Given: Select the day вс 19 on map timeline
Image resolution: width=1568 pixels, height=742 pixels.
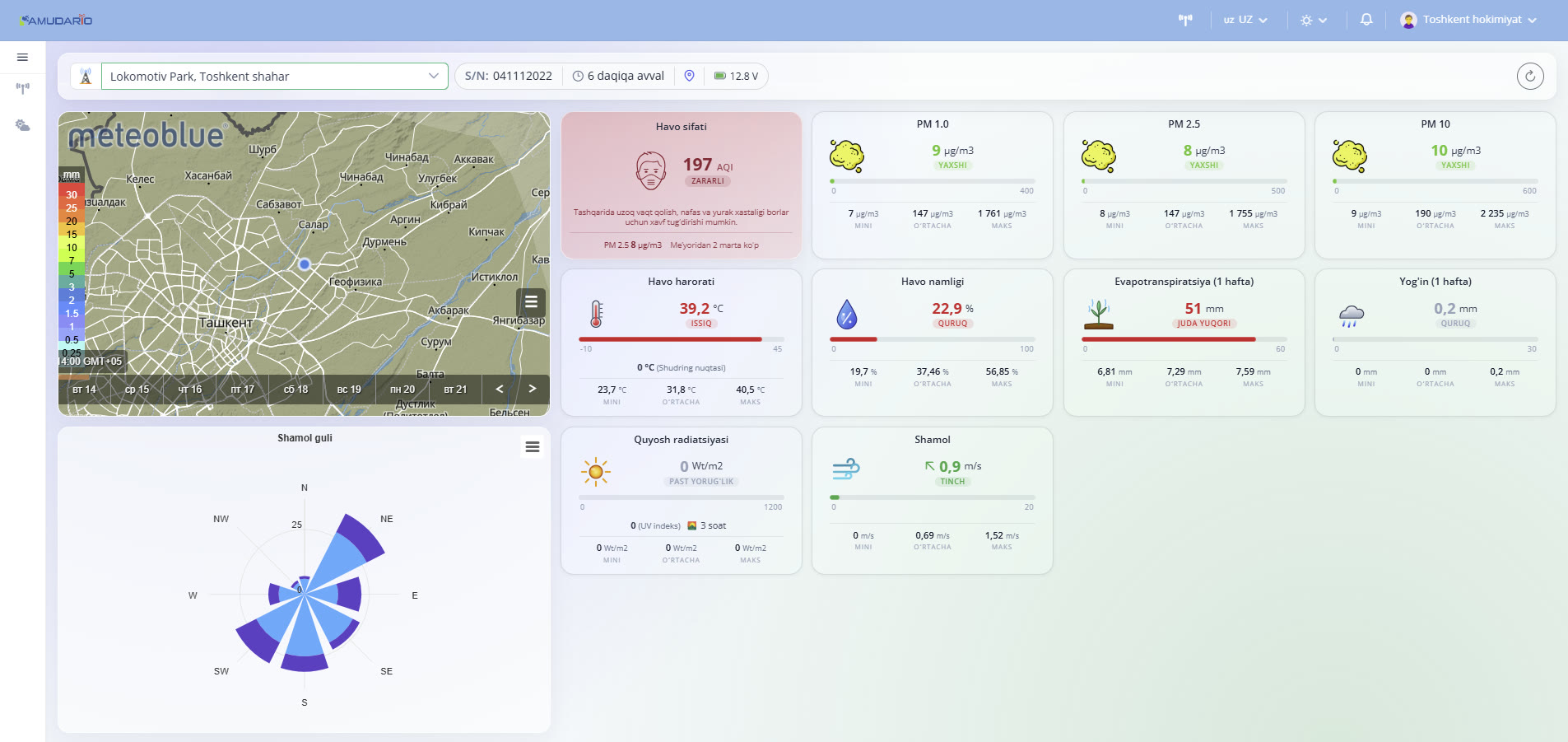Looking at the screenshot, I should pos(349,390).
